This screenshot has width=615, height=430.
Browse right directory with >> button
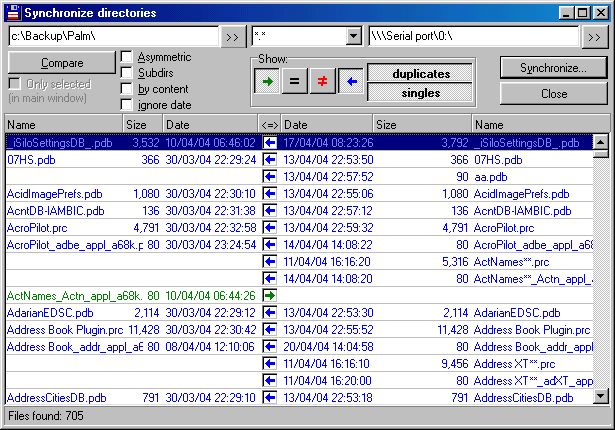(x=594, y=37)
